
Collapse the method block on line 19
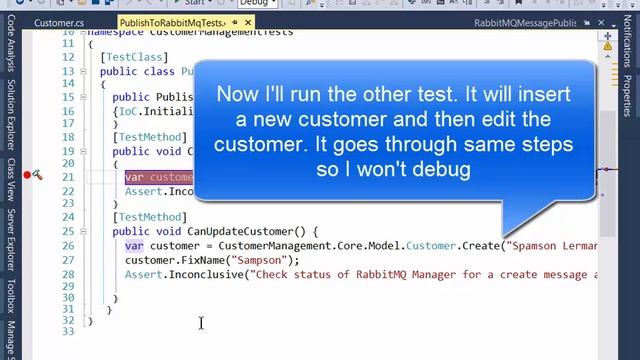click(x=83, y=151)
